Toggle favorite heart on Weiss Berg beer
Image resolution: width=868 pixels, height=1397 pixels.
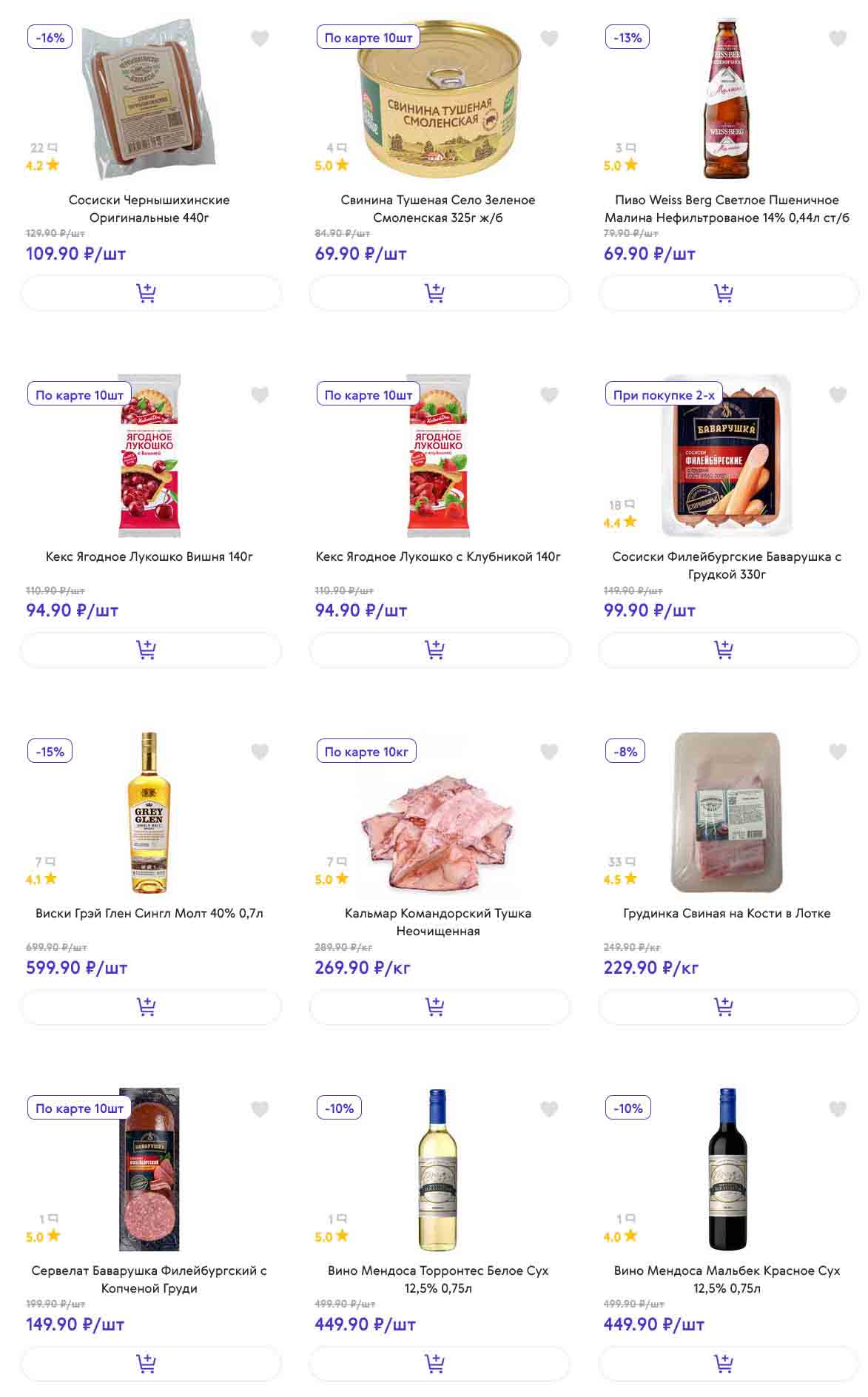point(837,38)
